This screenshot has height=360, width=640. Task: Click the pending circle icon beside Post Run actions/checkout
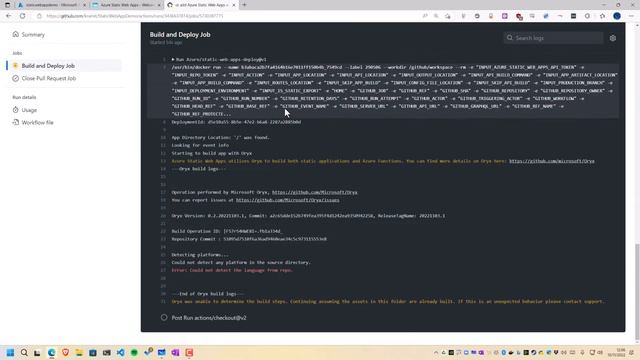tap(164, 317)
